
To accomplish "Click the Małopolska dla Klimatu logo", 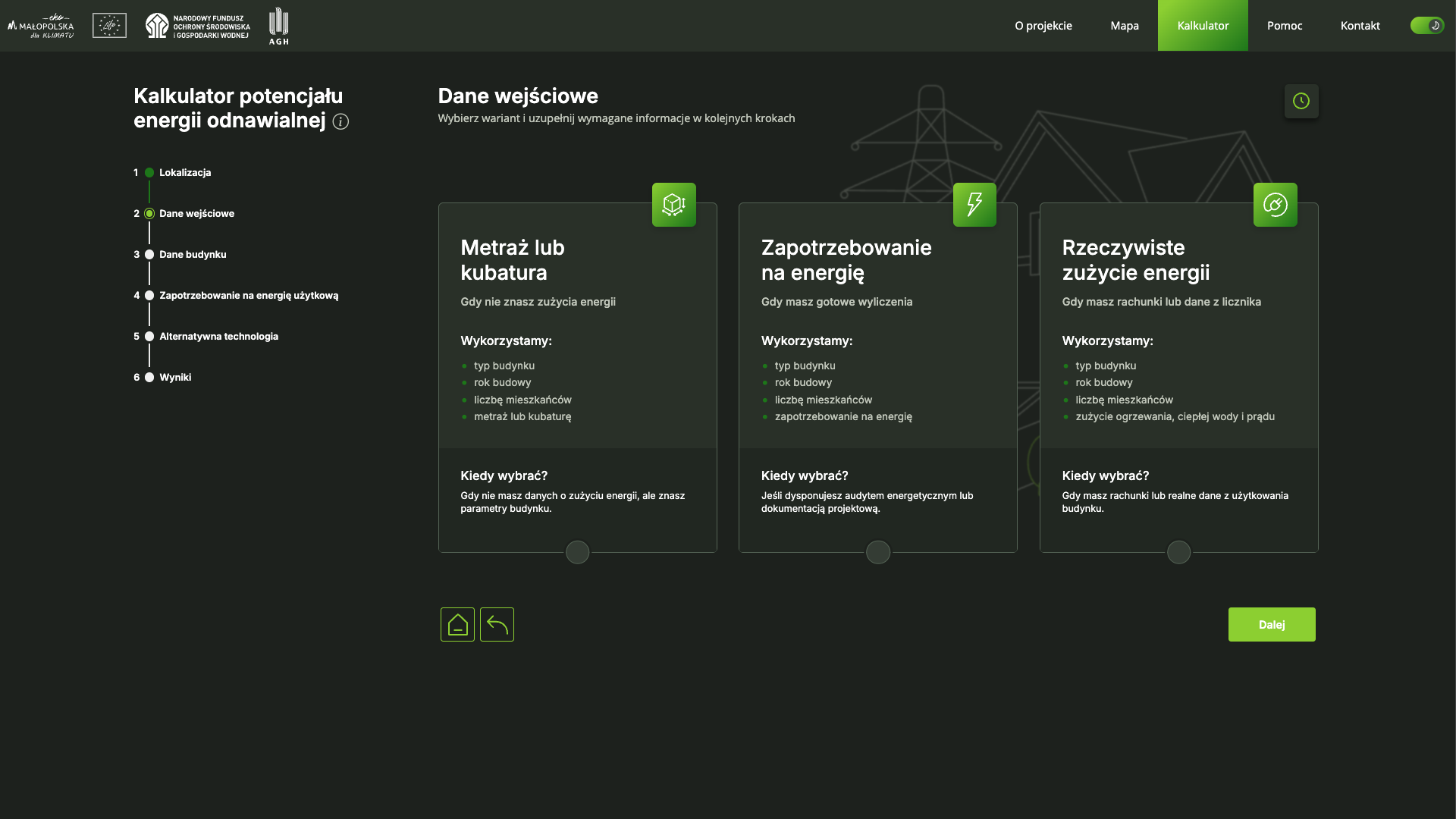I will 41,26.
